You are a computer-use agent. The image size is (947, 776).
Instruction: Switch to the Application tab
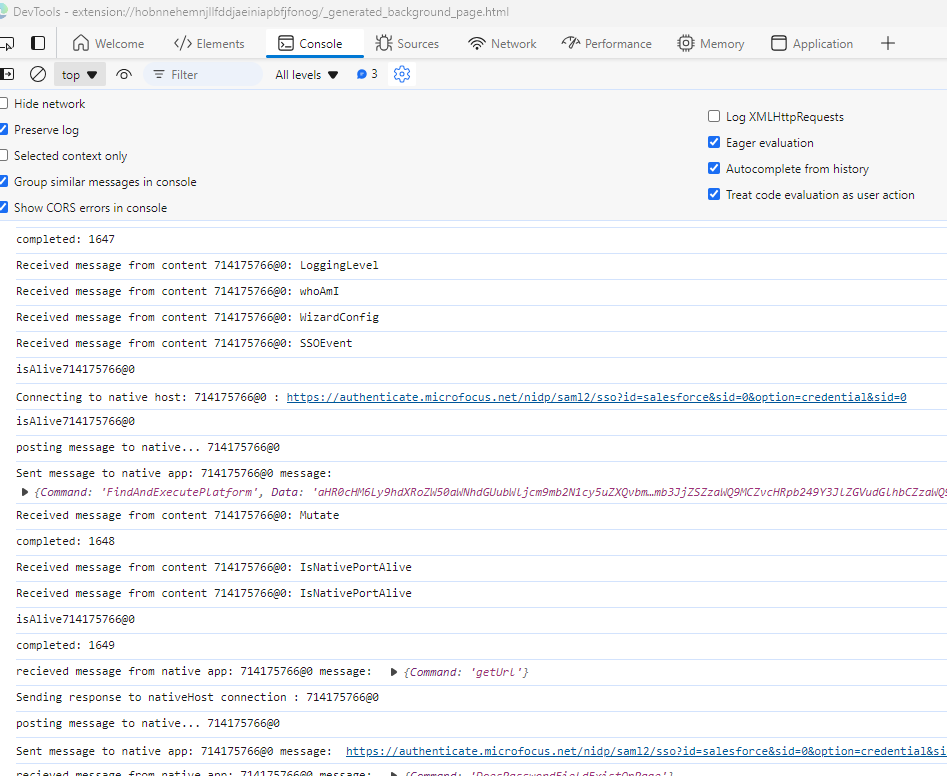812,43
